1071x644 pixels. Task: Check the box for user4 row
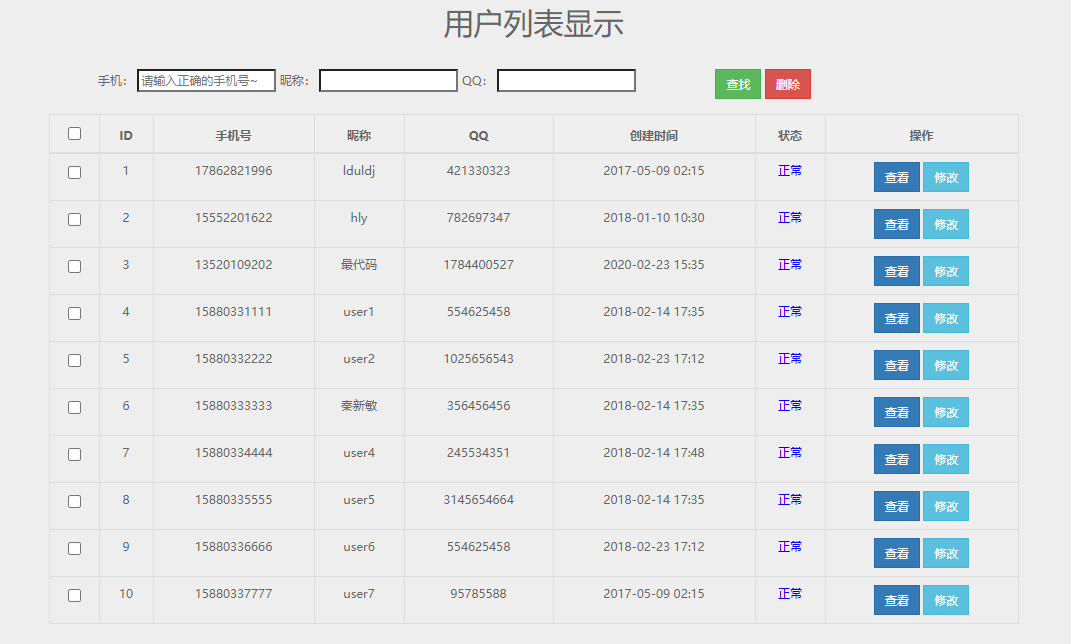[74, 455]
